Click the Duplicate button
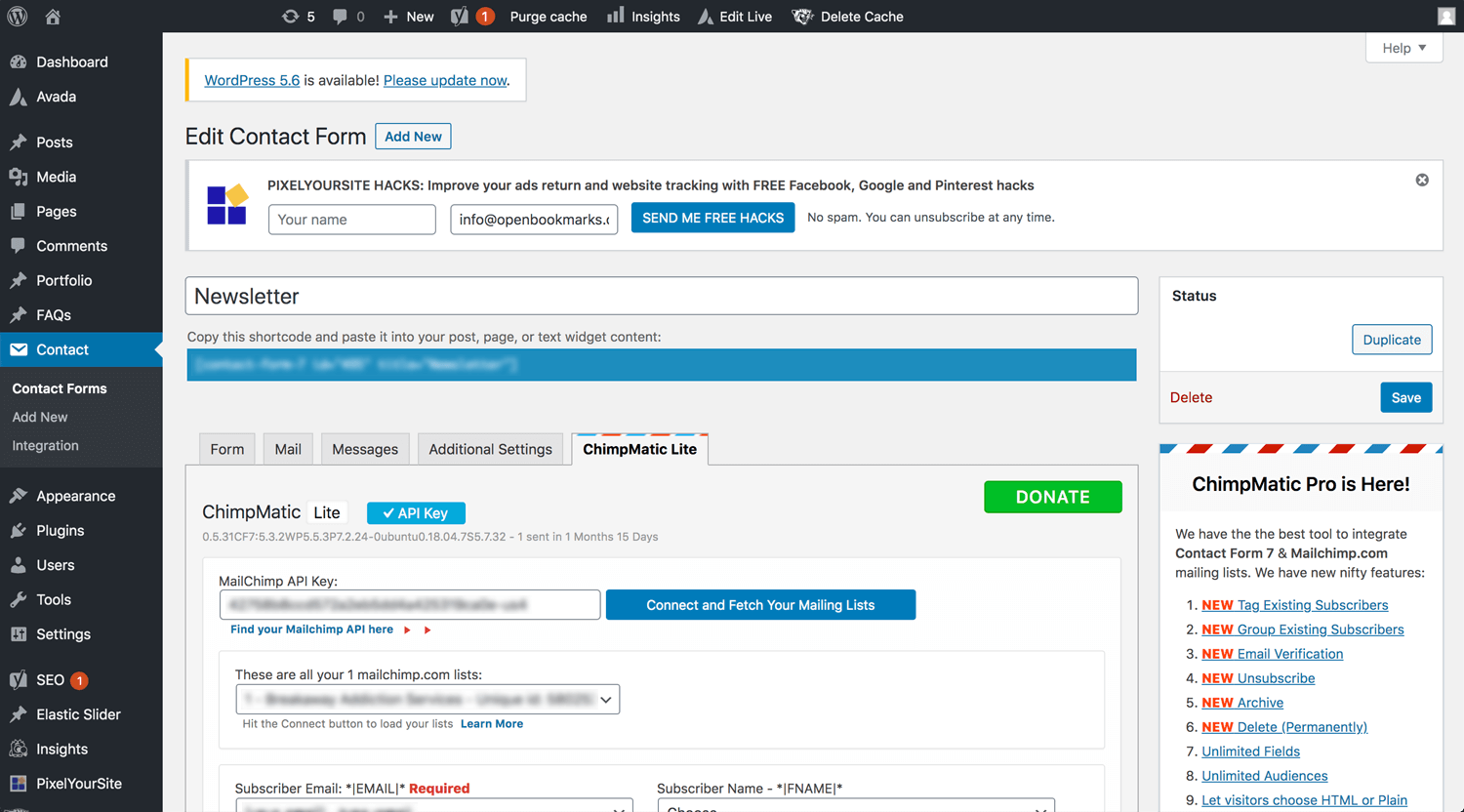This screenshot has width=1464, height=812. [1392, 340]
